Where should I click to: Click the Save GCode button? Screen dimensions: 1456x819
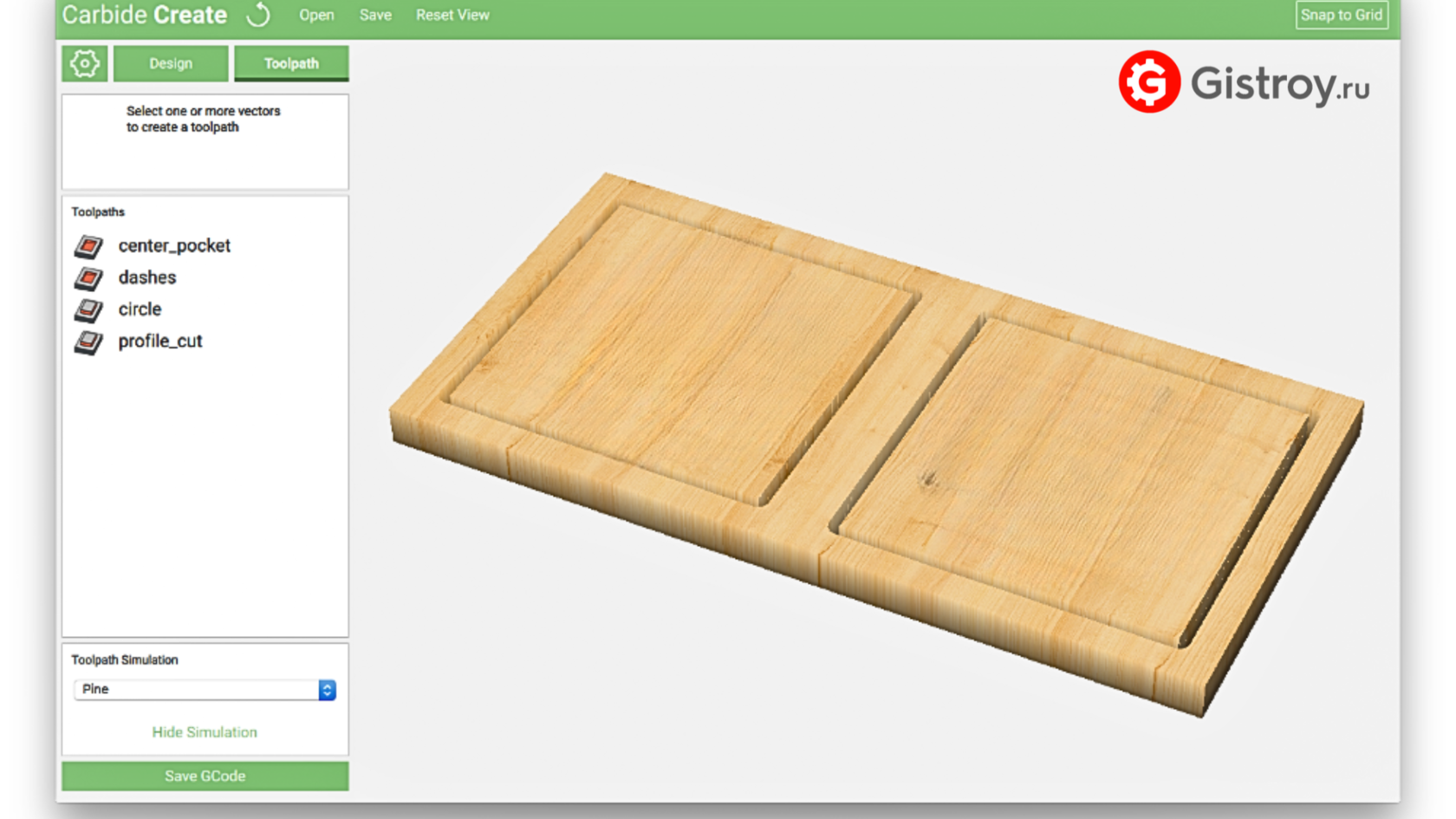[205, 776]
